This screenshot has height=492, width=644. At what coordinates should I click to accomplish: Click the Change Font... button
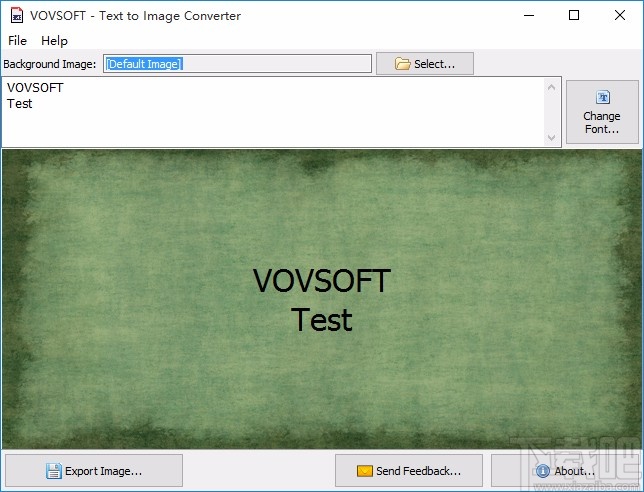point(602,112)
